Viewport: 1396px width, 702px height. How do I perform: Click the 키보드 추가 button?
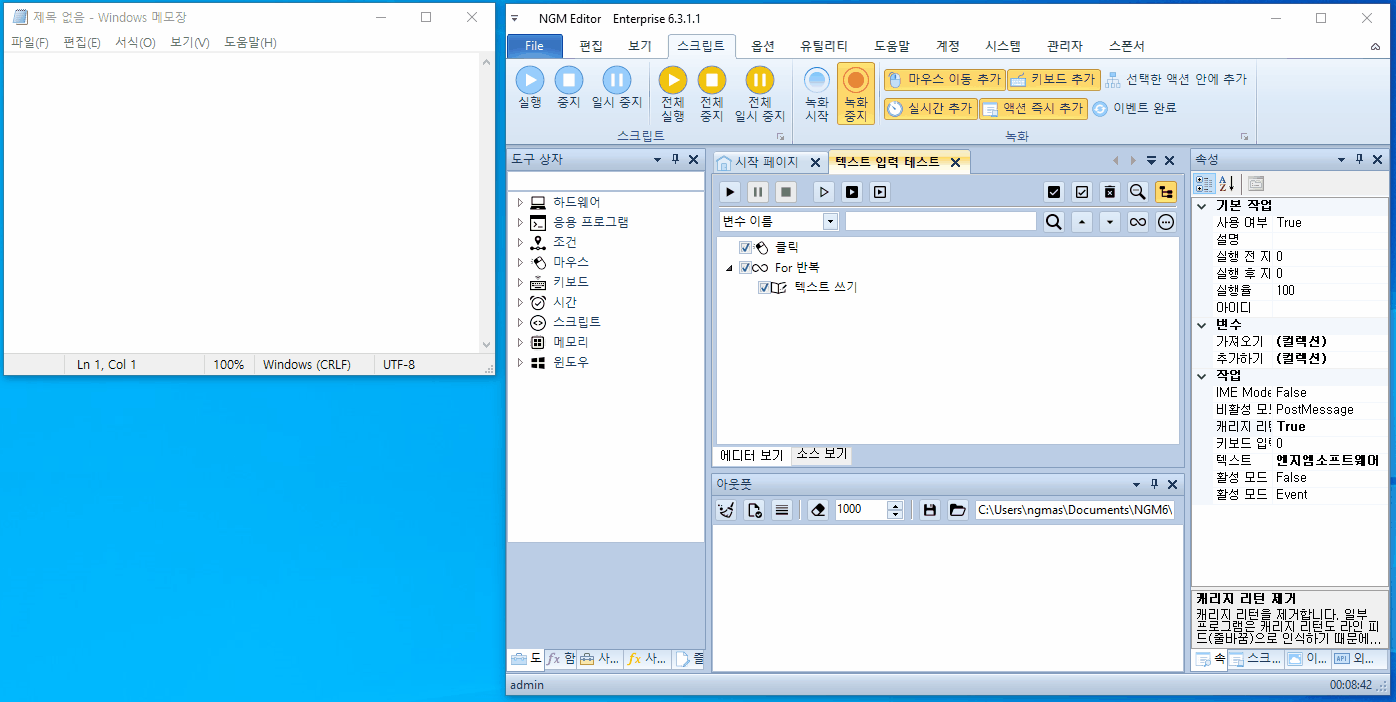[x=1053, y=79]
